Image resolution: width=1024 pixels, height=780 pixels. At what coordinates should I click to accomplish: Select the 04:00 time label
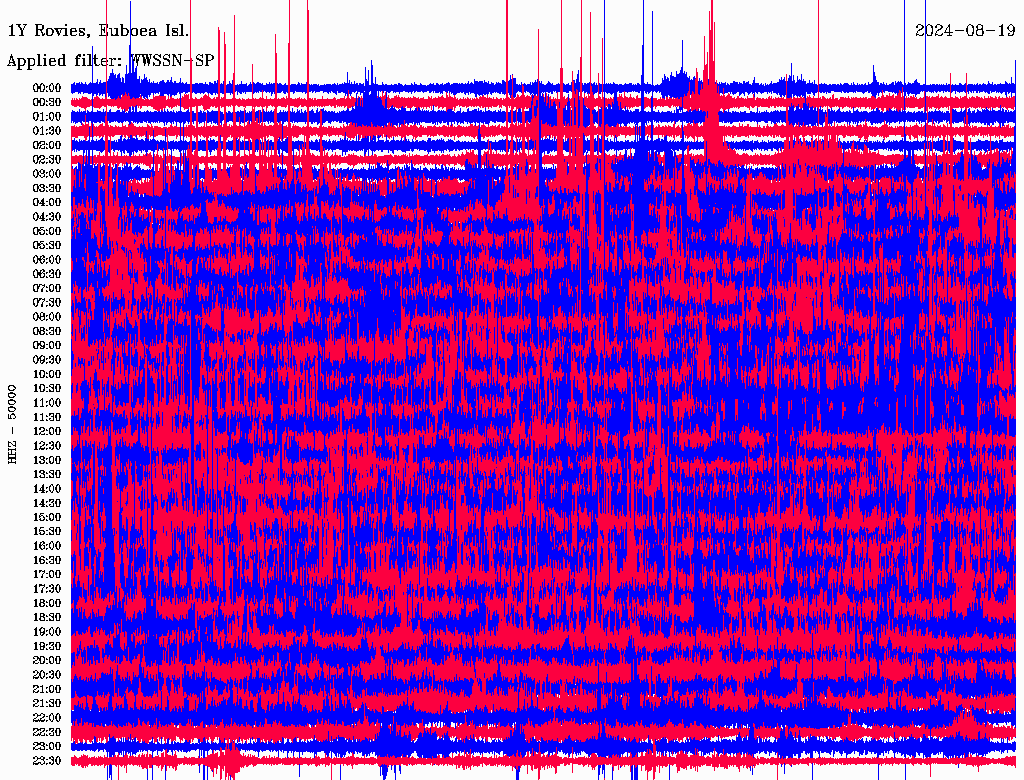tap(47, 203)
